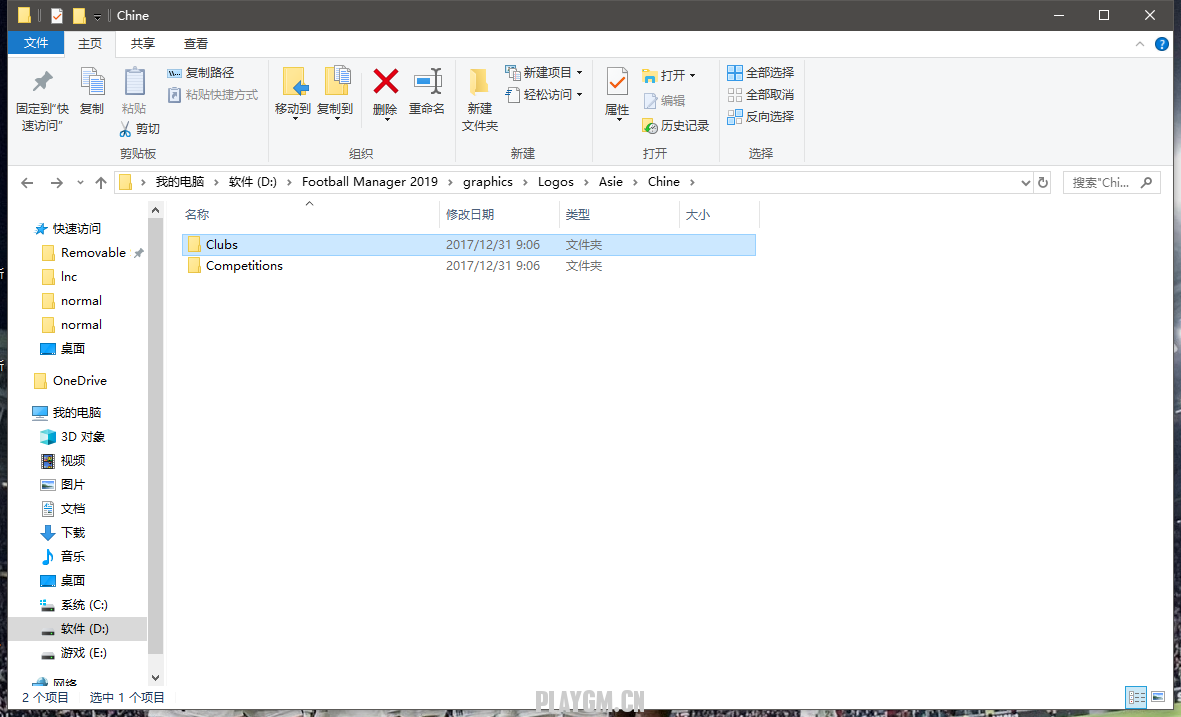Click Select all (全部选择)
The width and height of the screenshot is (1181, 717).
[761, 72]
